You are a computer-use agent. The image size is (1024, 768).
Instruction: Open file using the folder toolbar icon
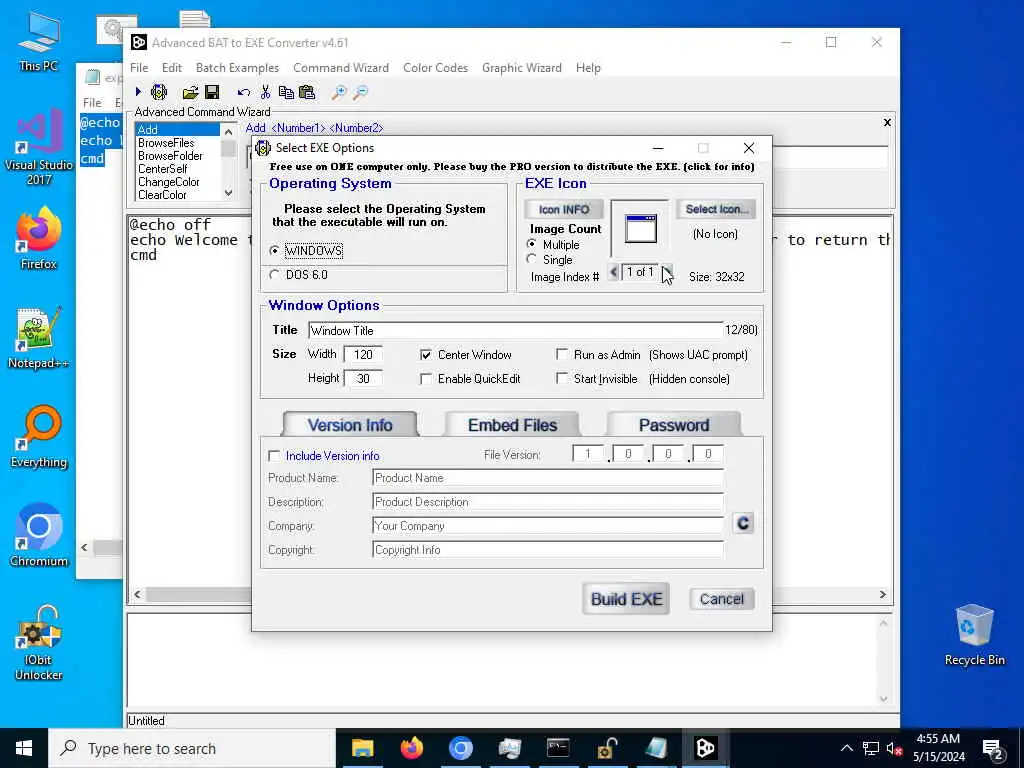(190, 92)
